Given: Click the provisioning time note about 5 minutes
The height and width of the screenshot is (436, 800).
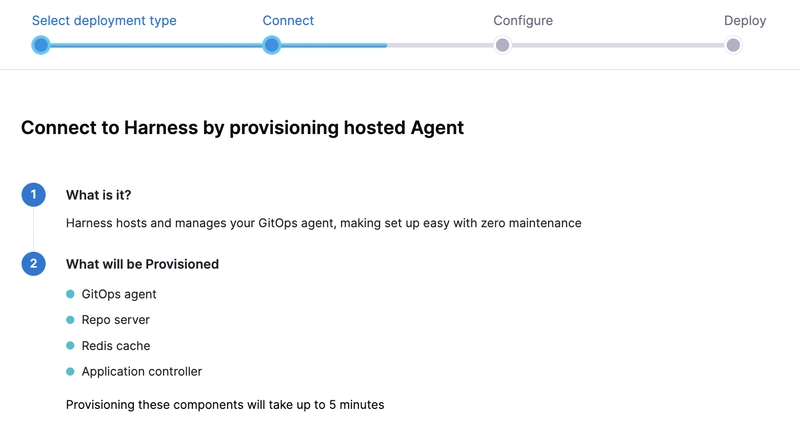Looking at the screenshot, I should [225, 404].
